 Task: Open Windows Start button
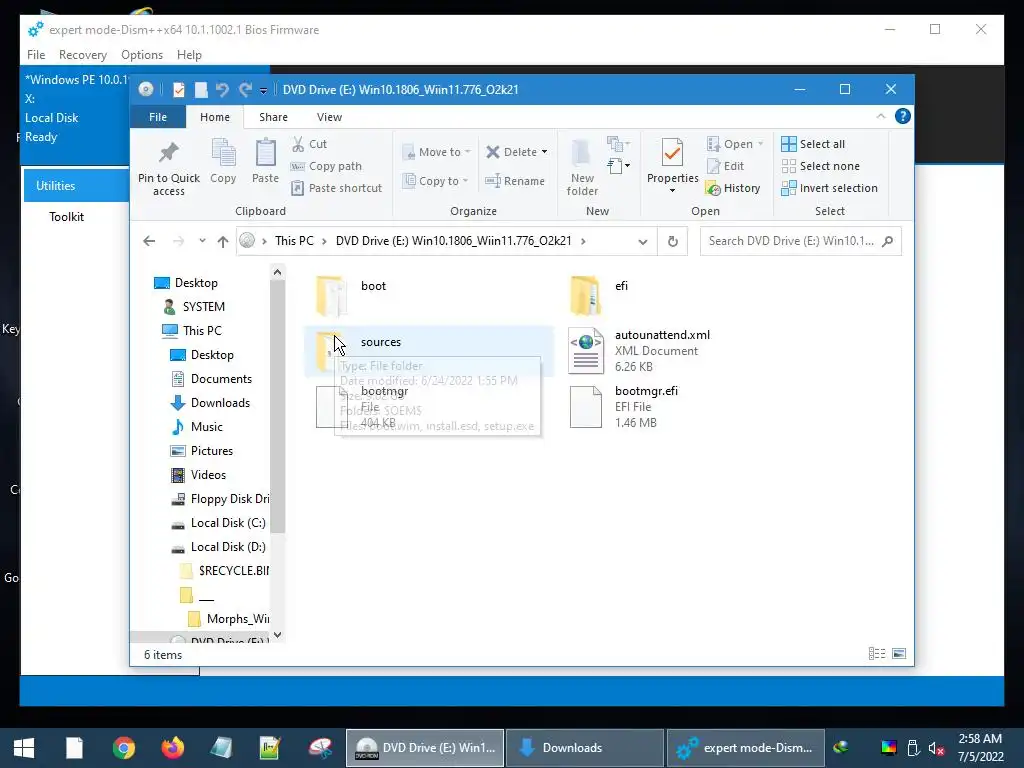[24, 748]
